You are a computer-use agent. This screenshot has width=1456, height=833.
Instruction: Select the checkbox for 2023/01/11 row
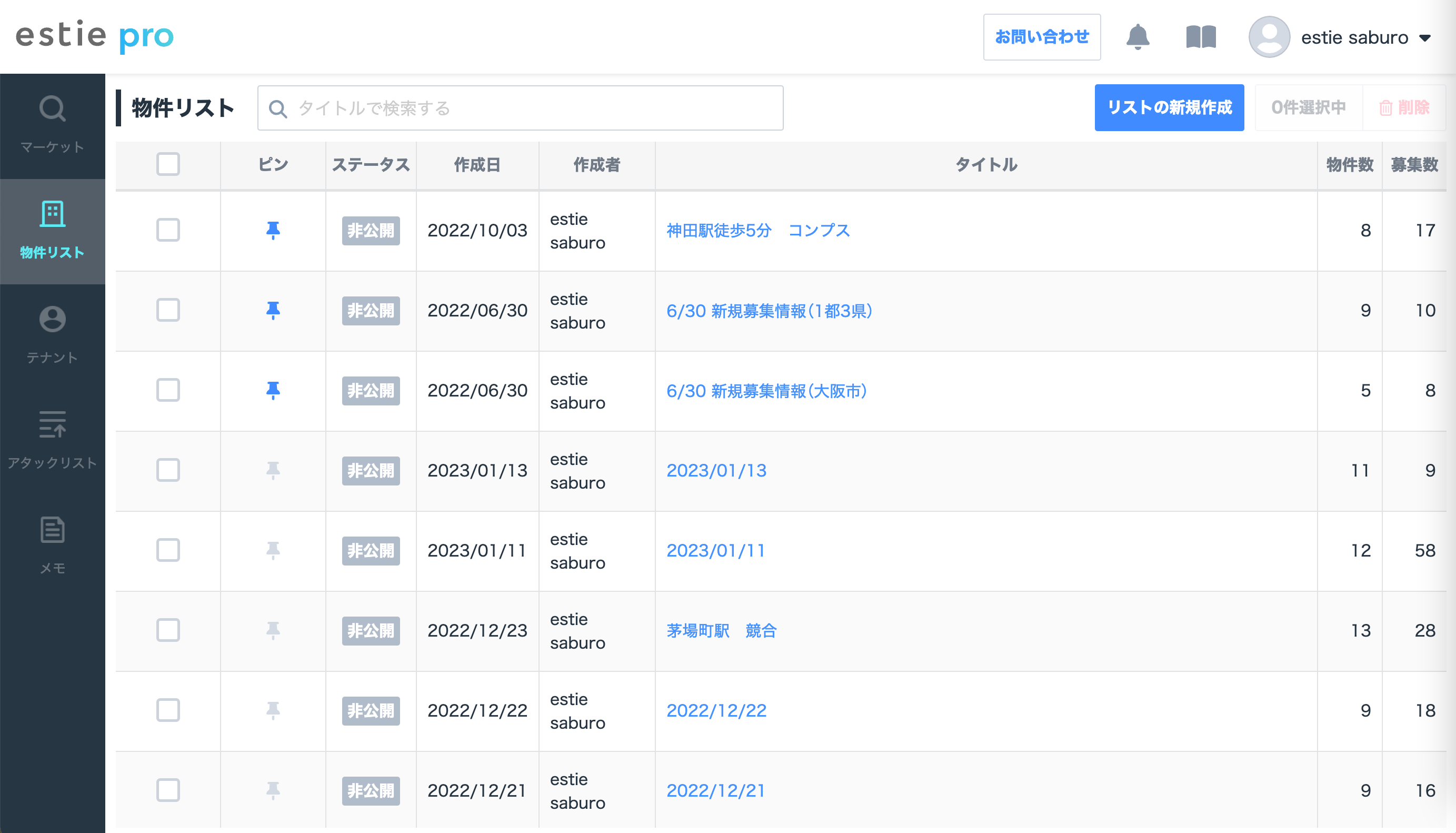(x=168, y=550)
